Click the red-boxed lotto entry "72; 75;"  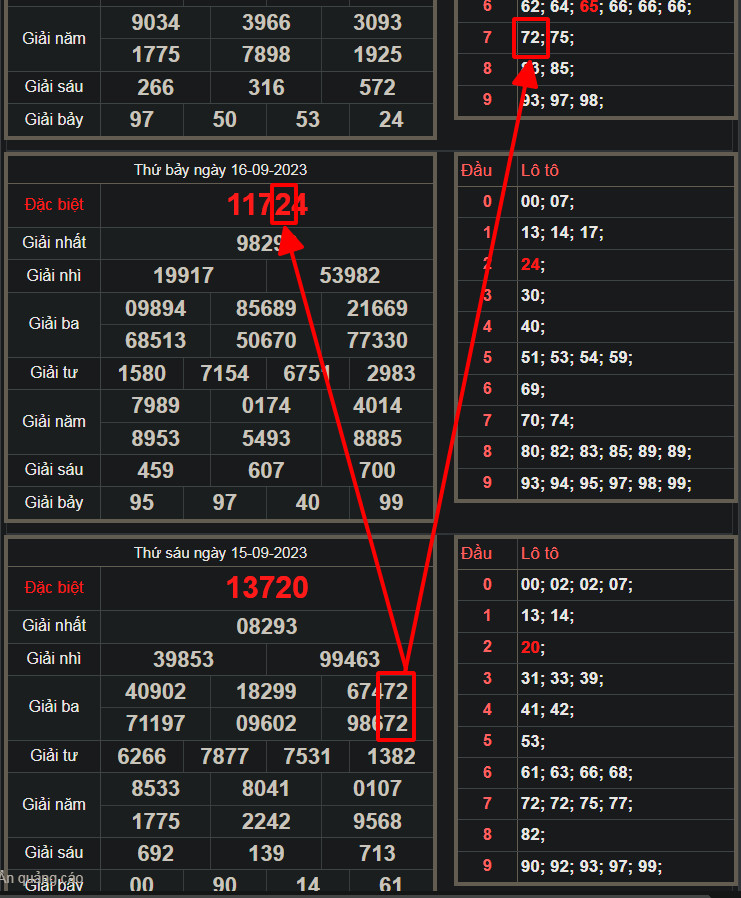[x=546, y=38]
